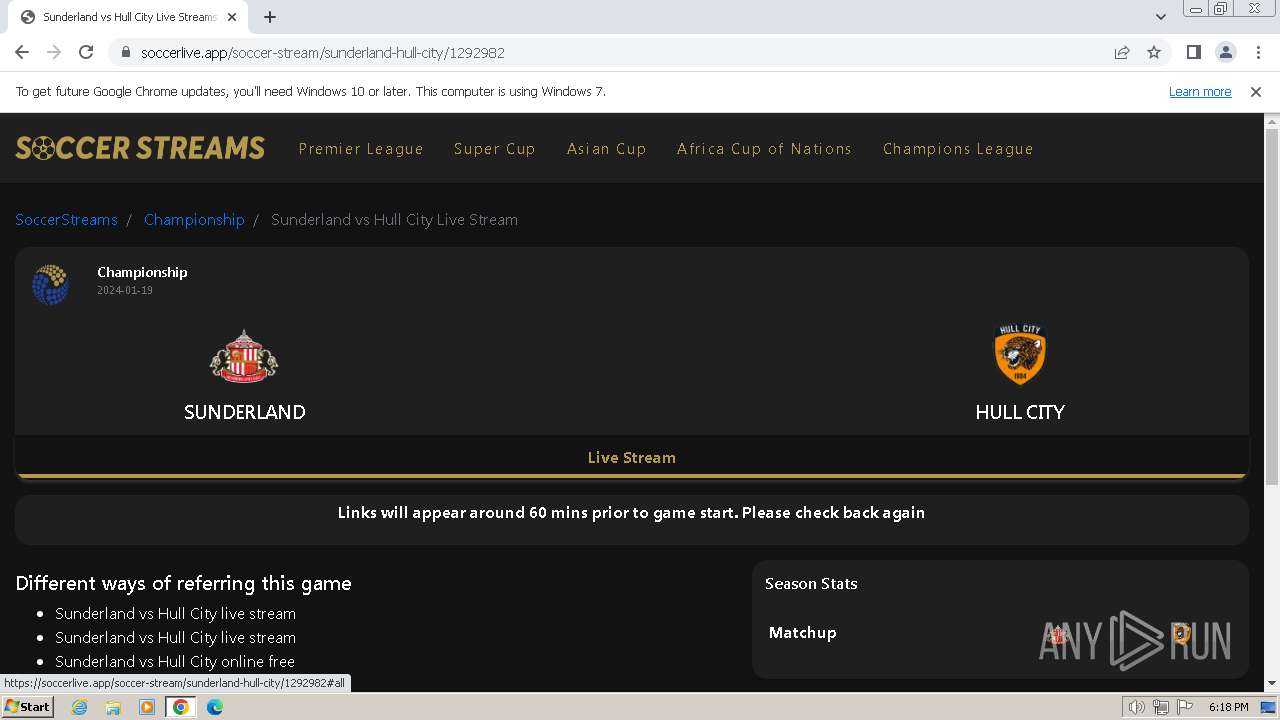The width and height of the screenshot is (1280, 720).
Task: Open File Explorer from the taskbar
Action: [113, 707]
